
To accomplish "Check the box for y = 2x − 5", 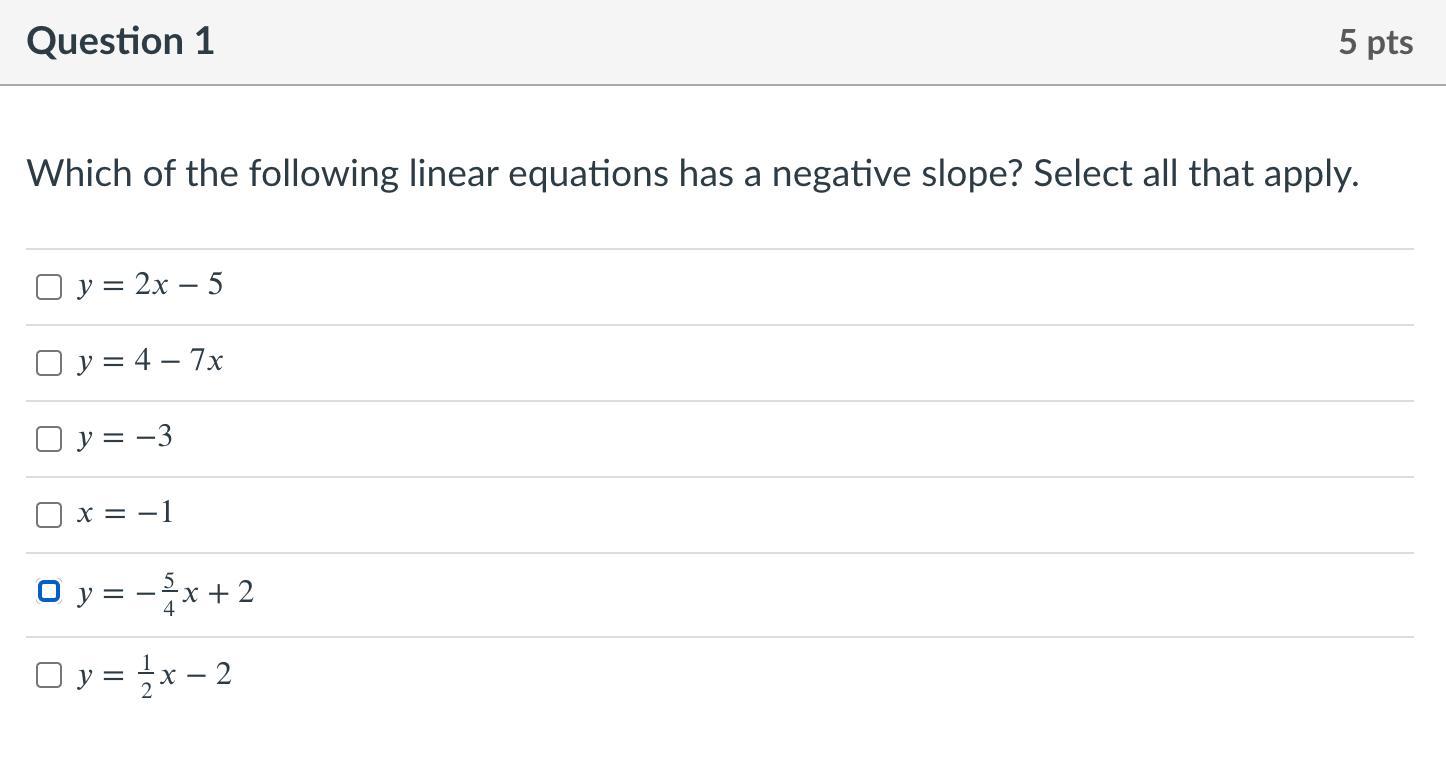I will click(48, 287).
